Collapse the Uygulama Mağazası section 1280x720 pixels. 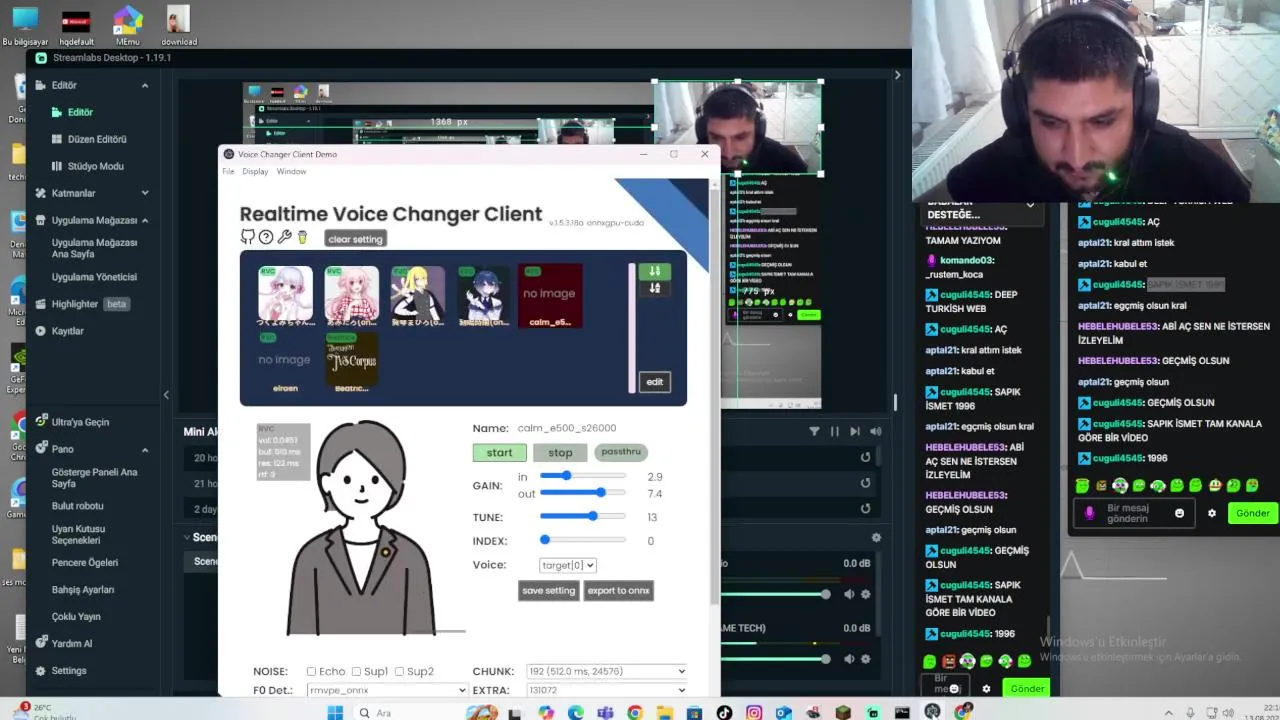click(145, 220)
